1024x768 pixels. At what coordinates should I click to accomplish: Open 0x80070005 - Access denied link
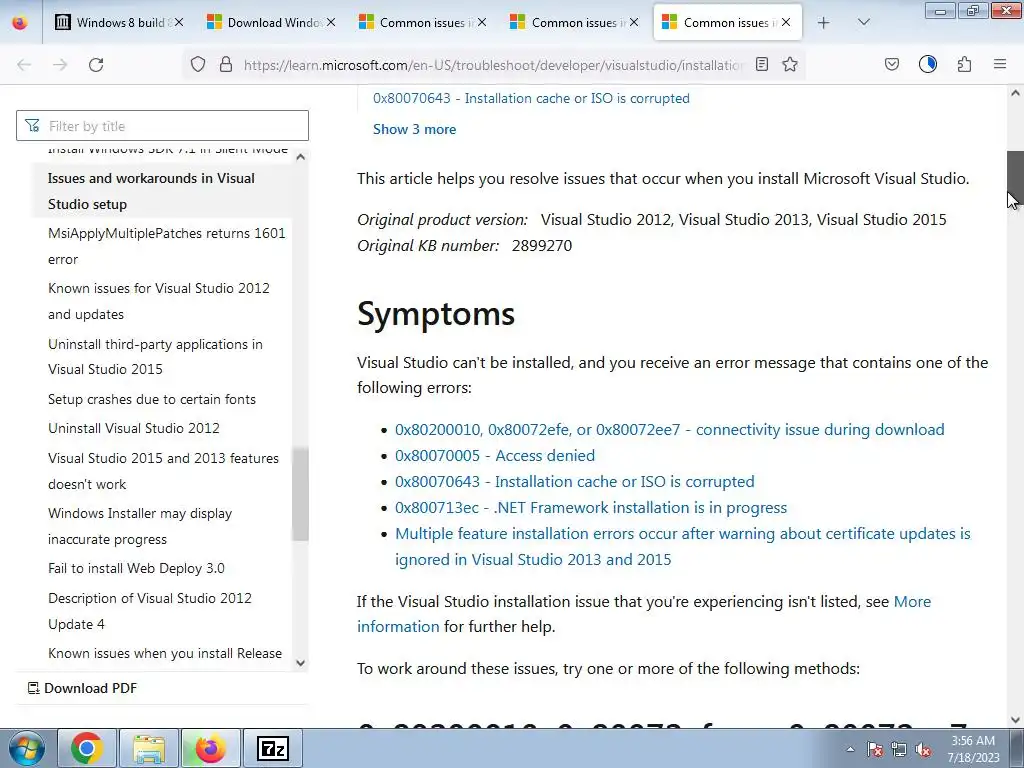point(495,456)
